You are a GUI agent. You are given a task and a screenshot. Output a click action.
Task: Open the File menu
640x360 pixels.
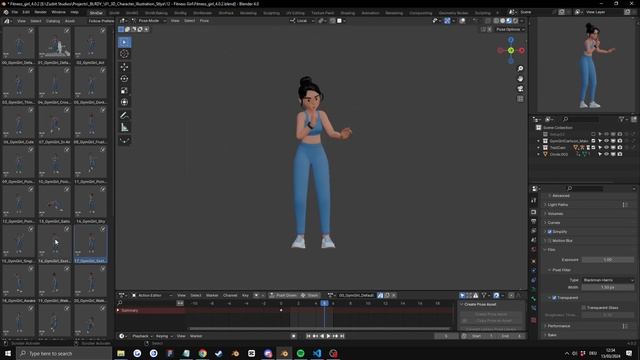click(15, 12)
